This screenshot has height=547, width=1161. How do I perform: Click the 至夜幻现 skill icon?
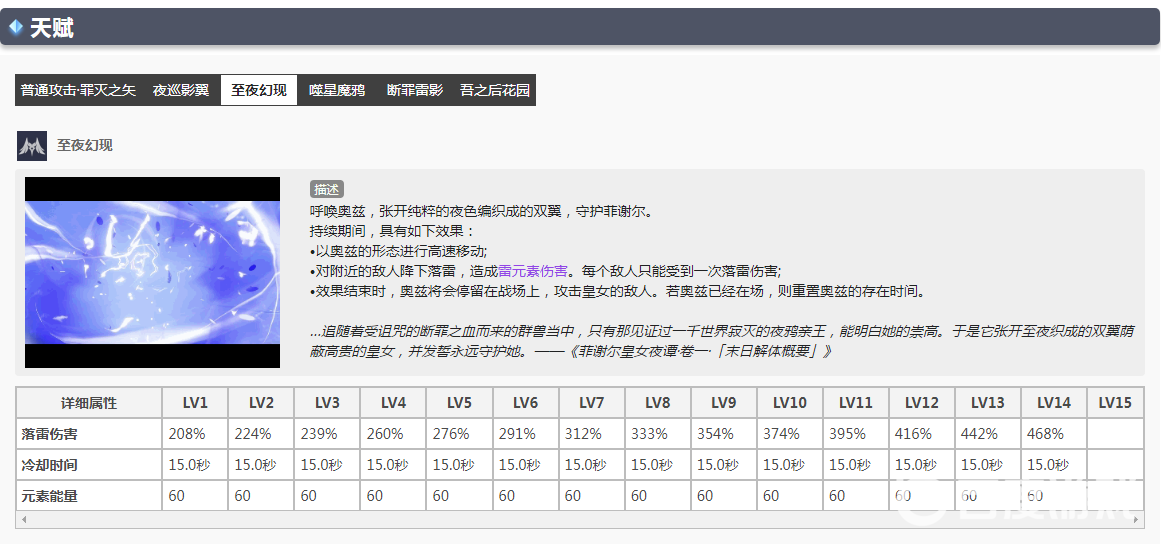click(x=32, y=146)
